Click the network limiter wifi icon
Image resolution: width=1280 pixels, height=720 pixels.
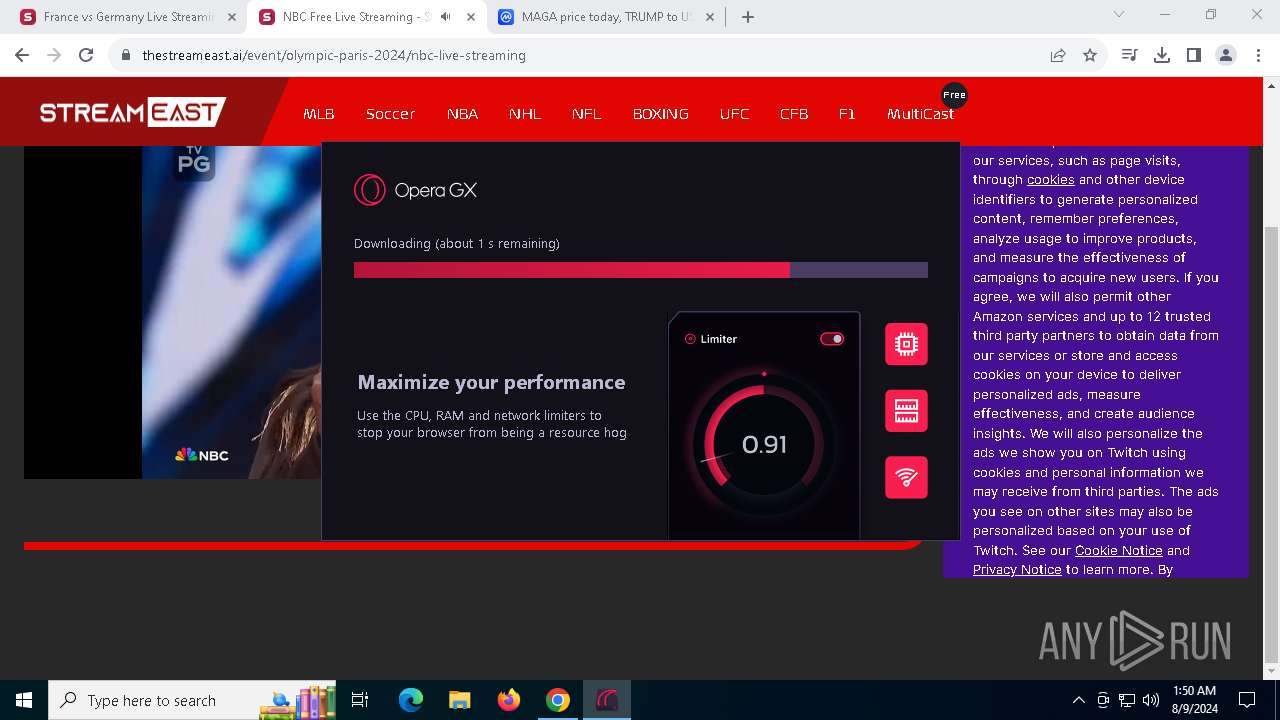tap(906, 477)
